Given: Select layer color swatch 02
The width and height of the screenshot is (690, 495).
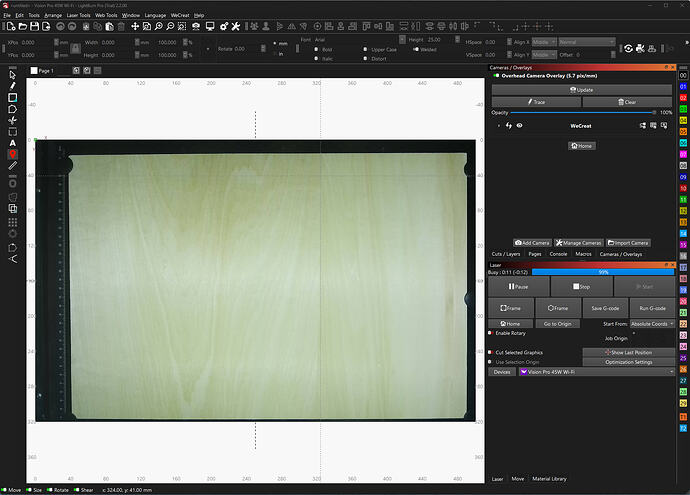Looking at the screenshot, I should 683,98.
